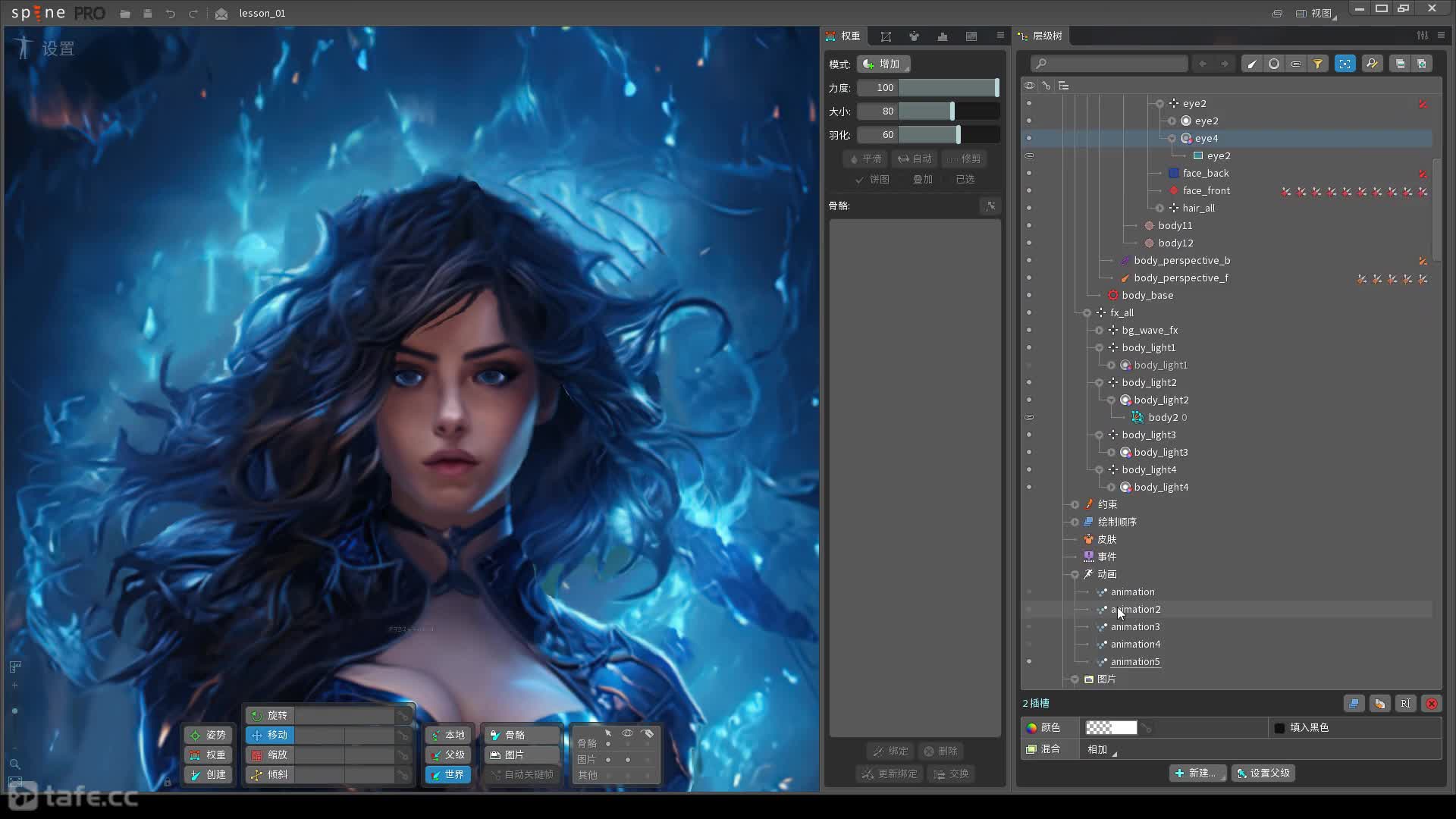
Task: Select the 世界 world axes button
Action: click(x=447, y=774)
